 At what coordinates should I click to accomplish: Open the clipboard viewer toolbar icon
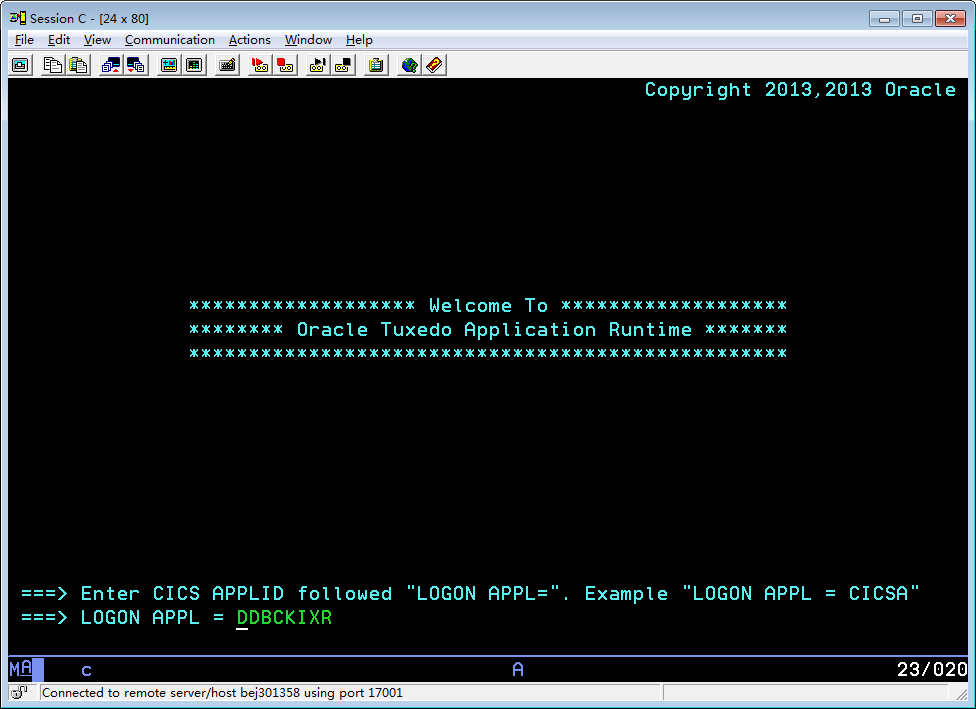pyautogui.click(x=376, y=65)
